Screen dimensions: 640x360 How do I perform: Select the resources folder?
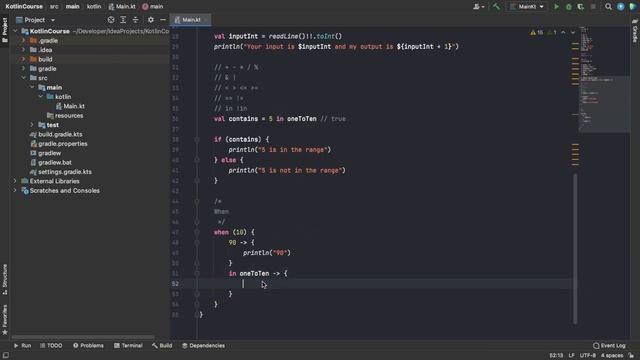[65, 116]
